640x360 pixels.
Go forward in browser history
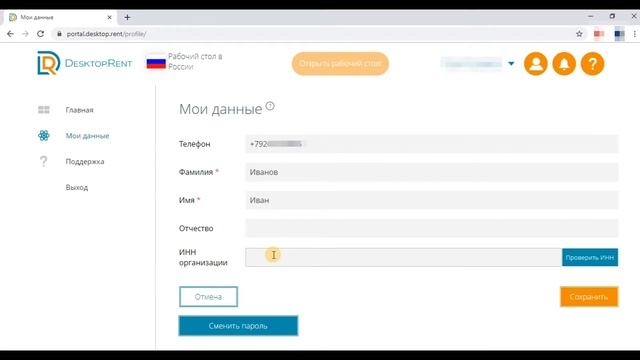point(25,34)
